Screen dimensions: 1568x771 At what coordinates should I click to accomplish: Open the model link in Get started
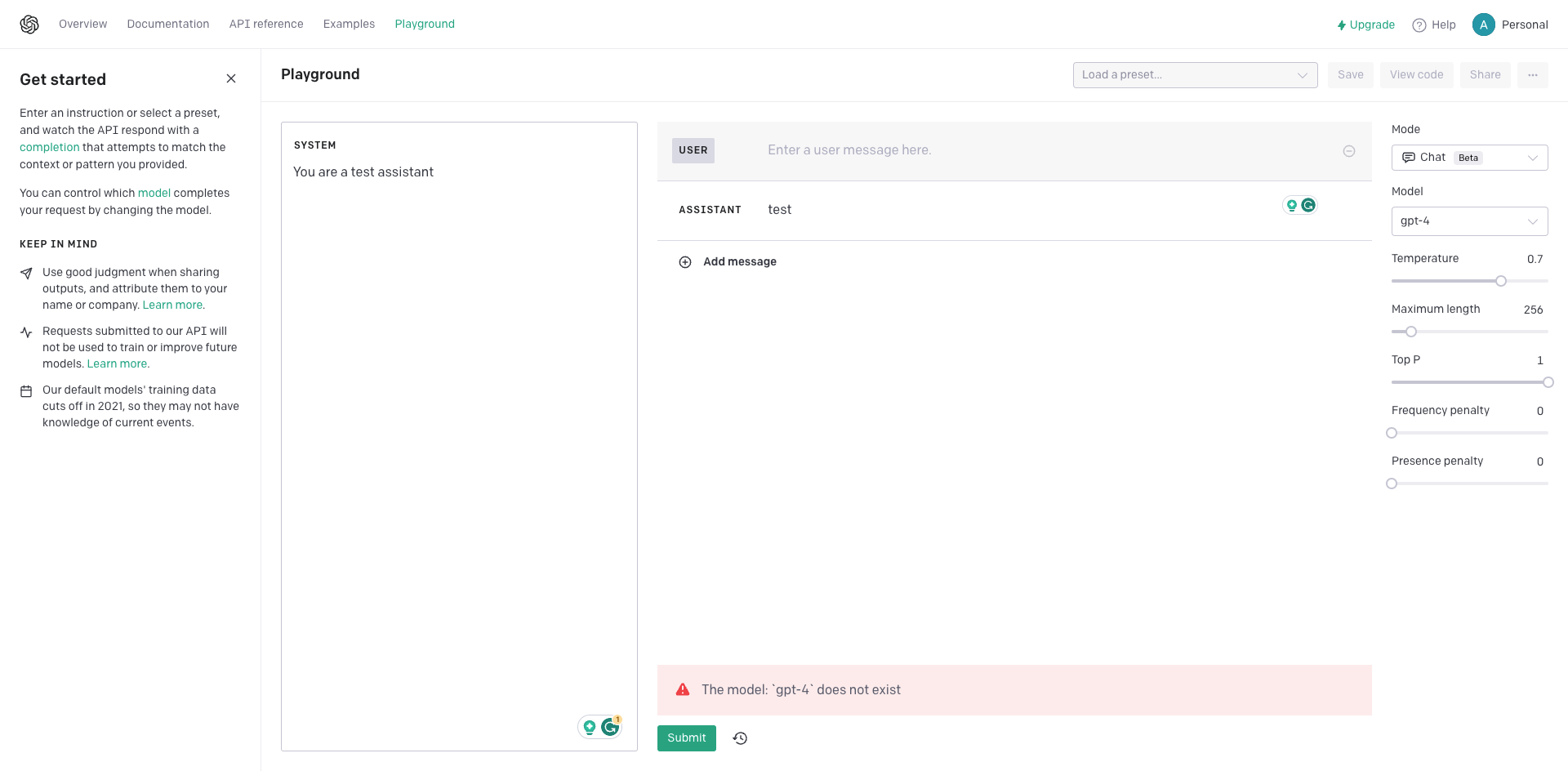tap(154, 194)
